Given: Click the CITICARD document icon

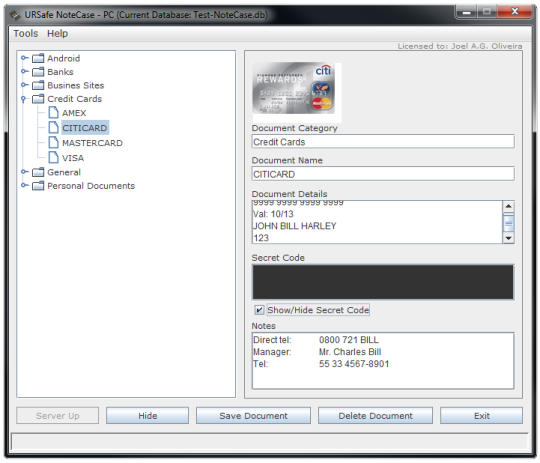Looking at the screenshot, I should coord(53,127).
